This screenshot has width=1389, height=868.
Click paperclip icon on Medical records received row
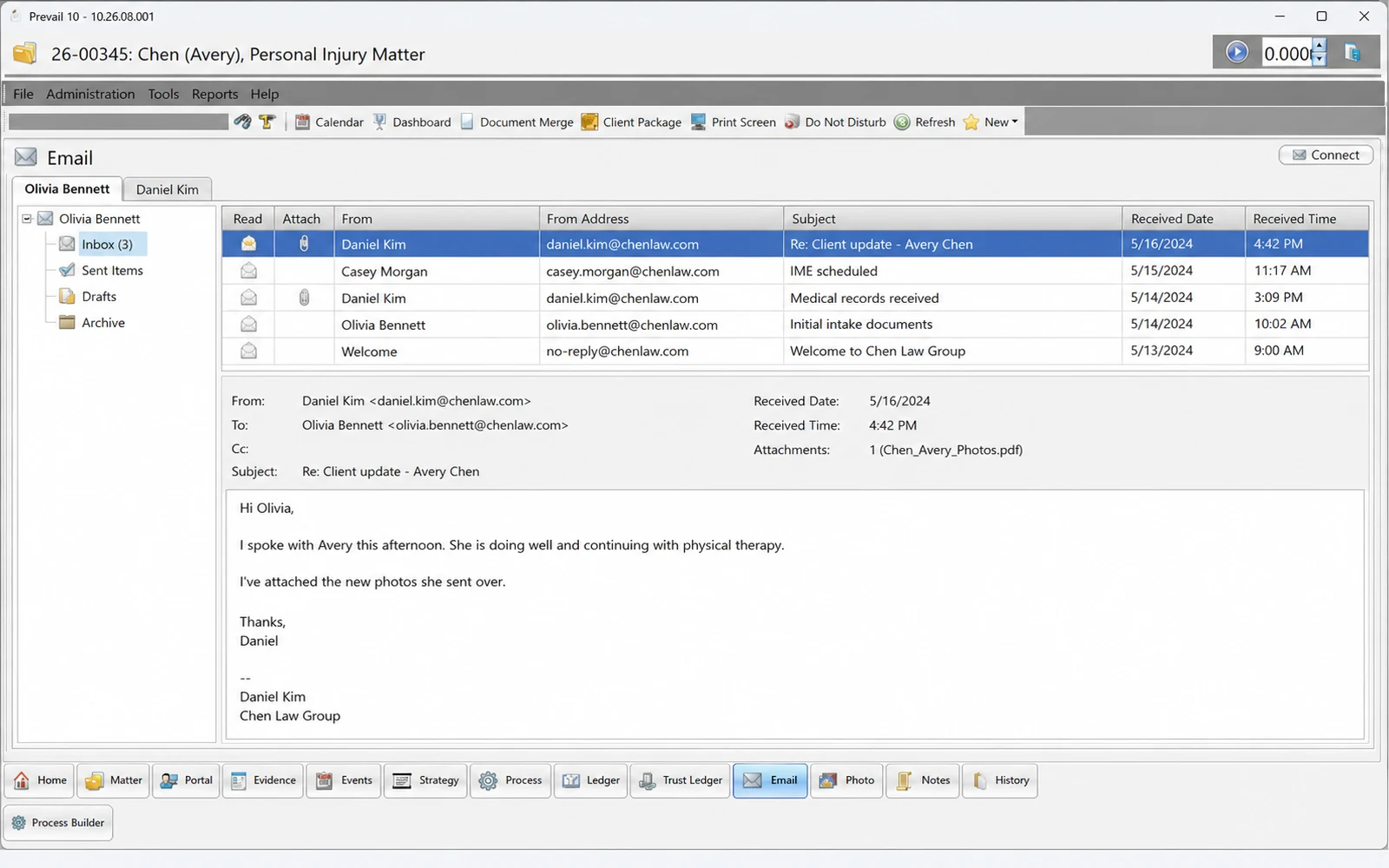click(304, 298)
